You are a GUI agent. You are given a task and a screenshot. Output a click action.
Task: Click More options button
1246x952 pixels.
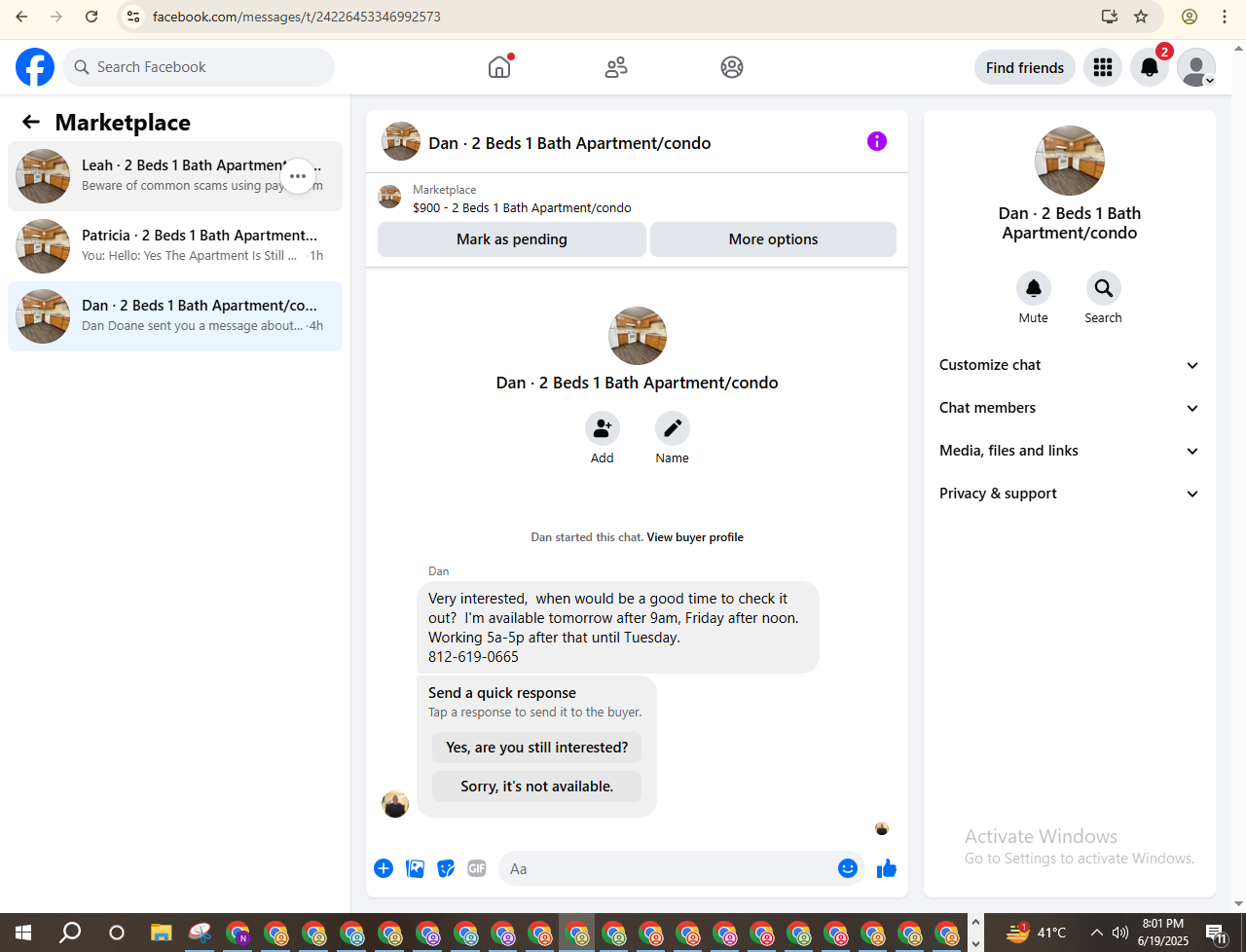[774, 239]
